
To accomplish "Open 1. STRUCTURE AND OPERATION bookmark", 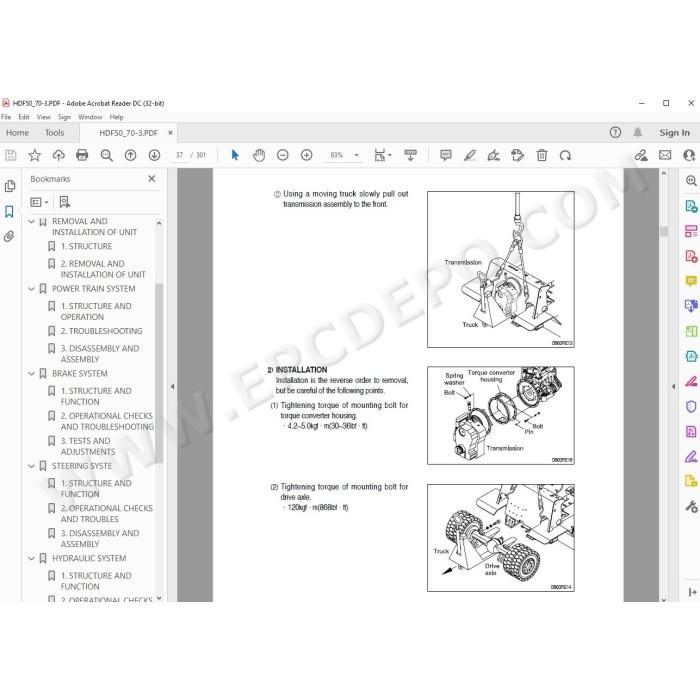I will 96,312.
